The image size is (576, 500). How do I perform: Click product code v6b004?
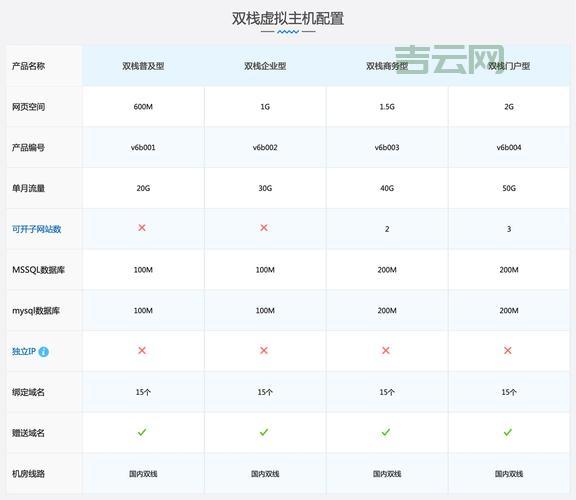pos(509,148)
